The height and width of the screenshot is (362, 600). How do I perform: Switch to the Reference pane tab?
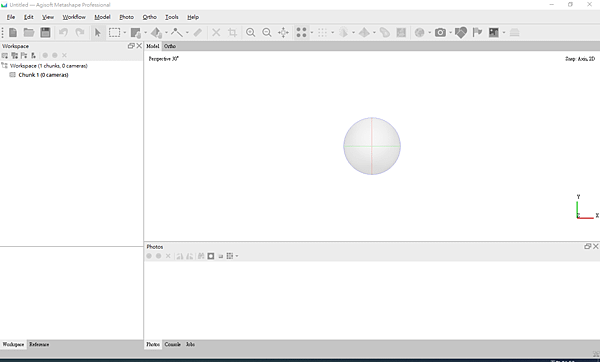click(39, 344)
